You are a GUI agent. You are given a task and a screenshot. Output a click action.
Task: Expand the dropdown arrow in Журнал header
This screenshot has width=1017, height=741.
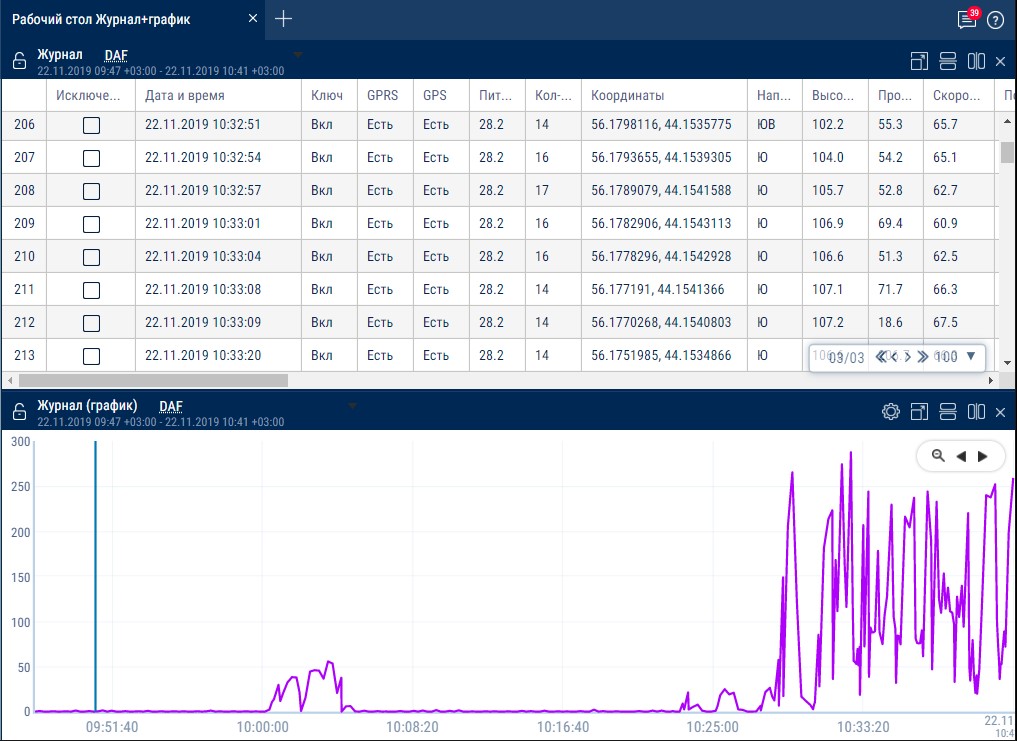(298, 55)
